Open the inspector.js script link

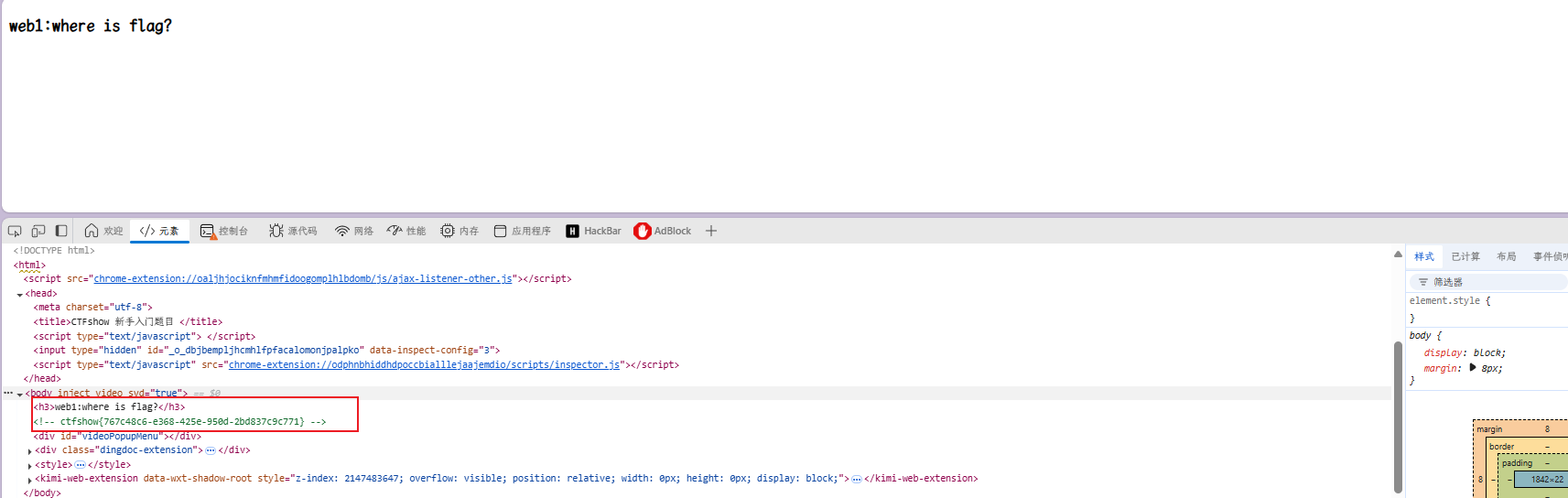[x=424, y=364]
